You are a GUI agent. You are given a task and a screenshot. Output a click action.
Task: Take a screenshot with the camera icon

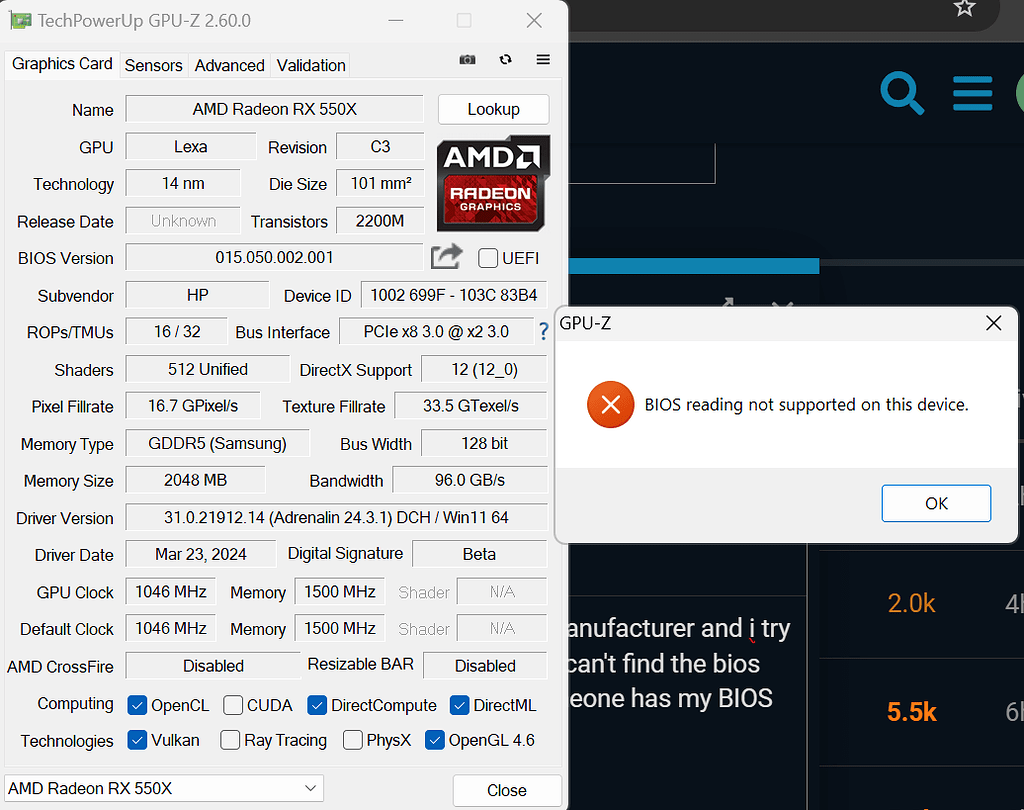(467, 59)
